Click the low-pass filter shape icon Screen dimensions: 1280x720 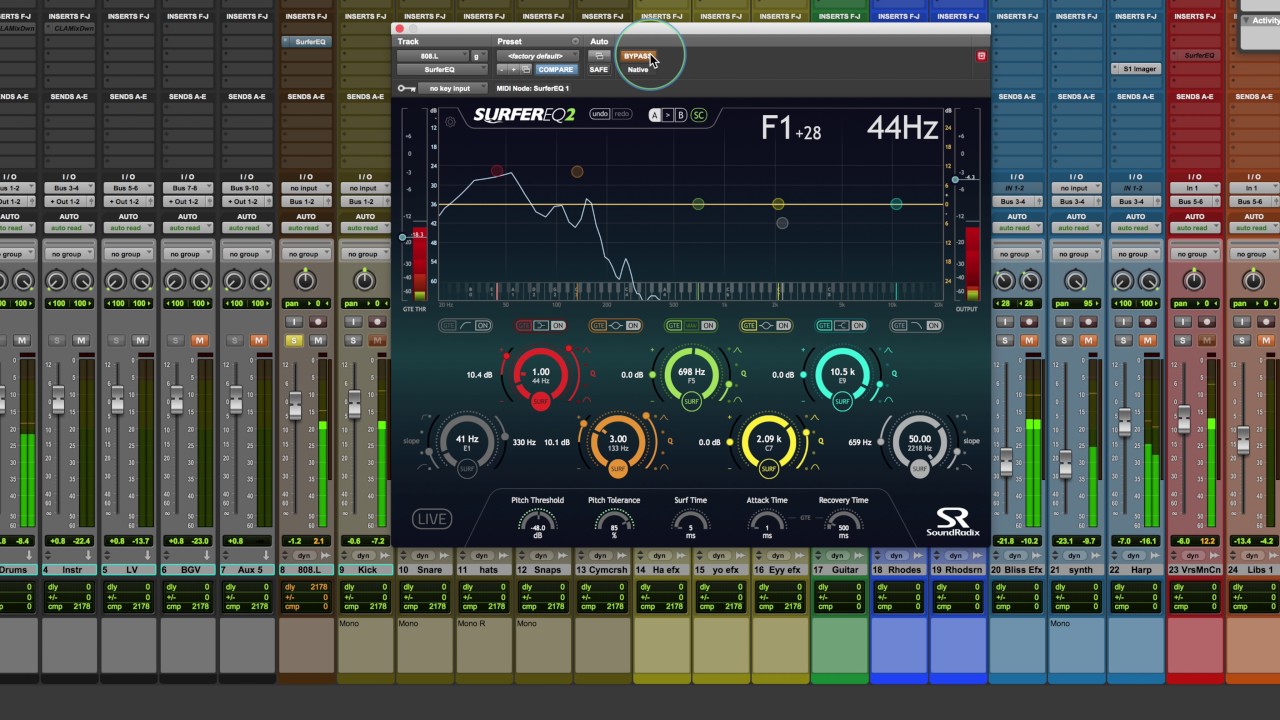(x=915, y=325)
